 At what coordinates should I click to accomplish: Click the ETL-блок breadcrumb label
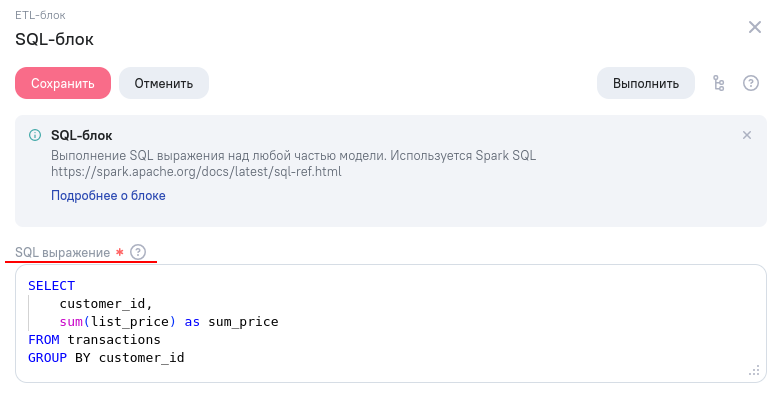click(x=40, y=15)
